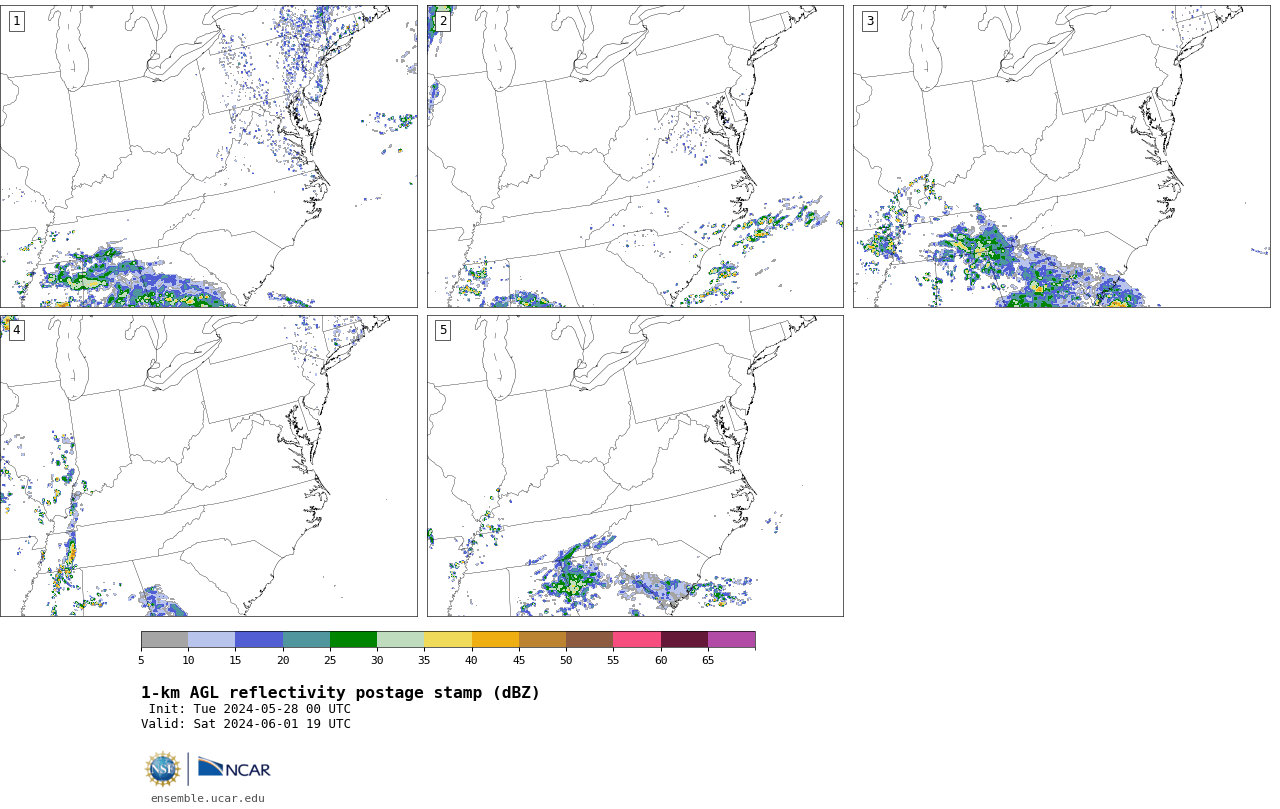1280x809 pixels.
Task: Click the colorbar tick label 20
Action: pyautogui.click(x=283, y=660)
